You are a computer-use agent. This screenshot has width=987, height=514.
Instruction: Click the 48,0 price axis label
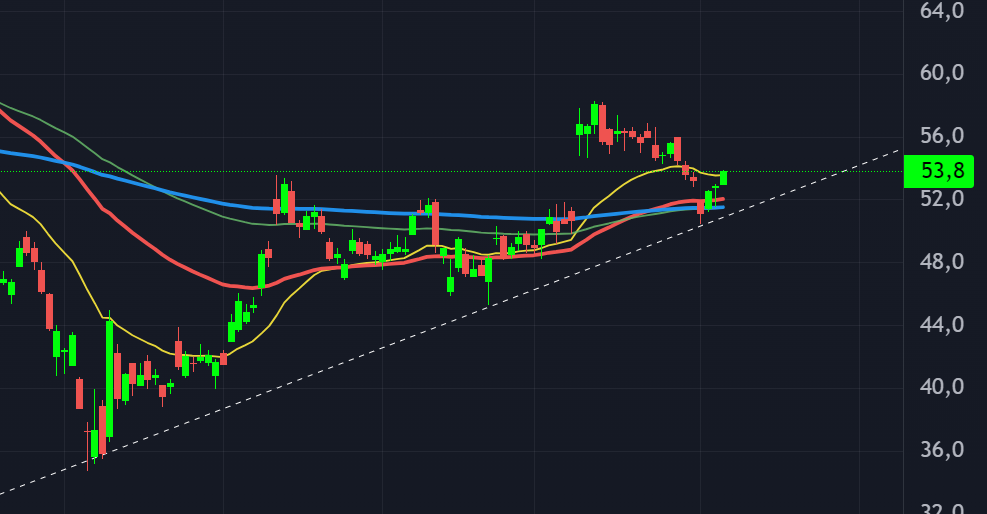pos(942,261)
